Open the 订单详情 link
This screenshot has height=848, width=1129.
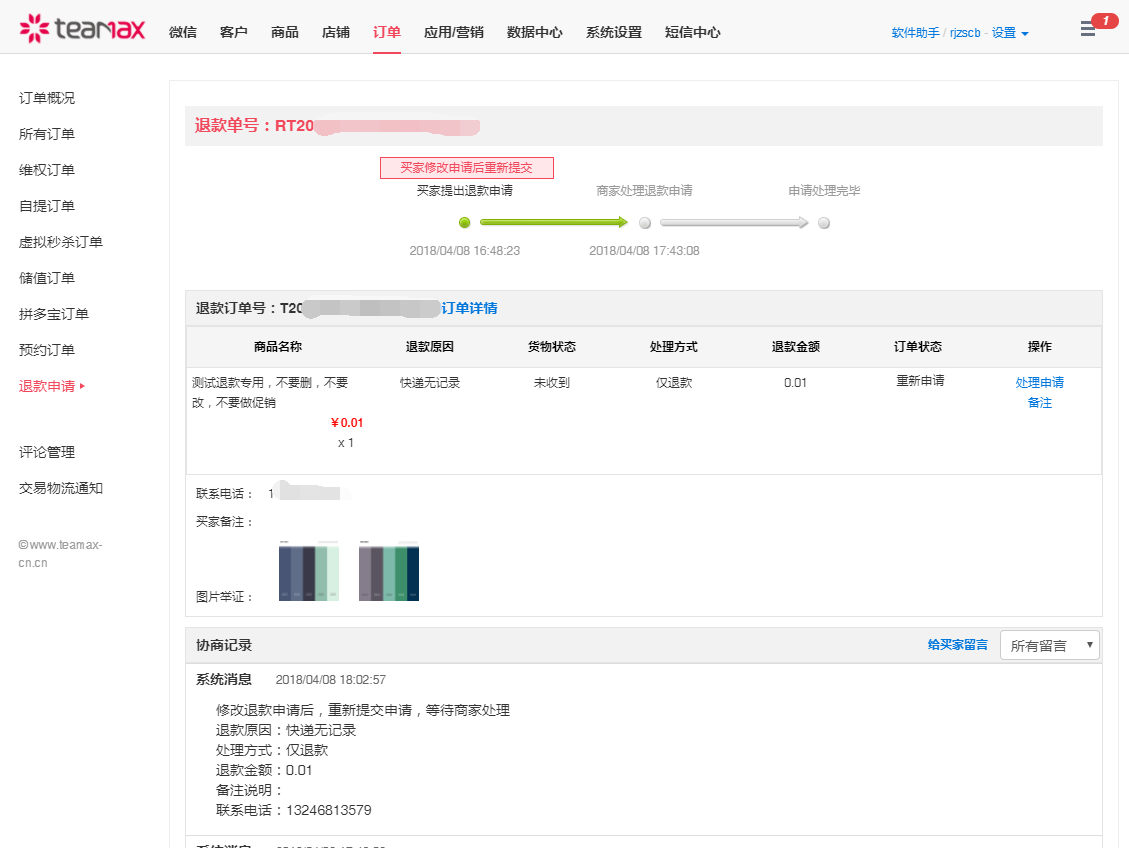469,308
